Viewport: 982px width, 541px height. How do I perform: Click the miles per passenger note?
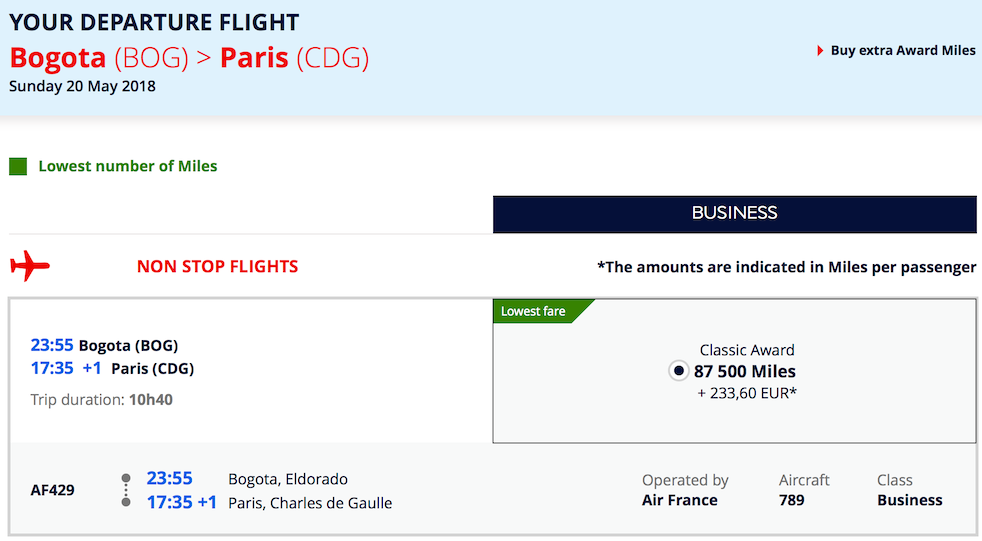(786, 267)
